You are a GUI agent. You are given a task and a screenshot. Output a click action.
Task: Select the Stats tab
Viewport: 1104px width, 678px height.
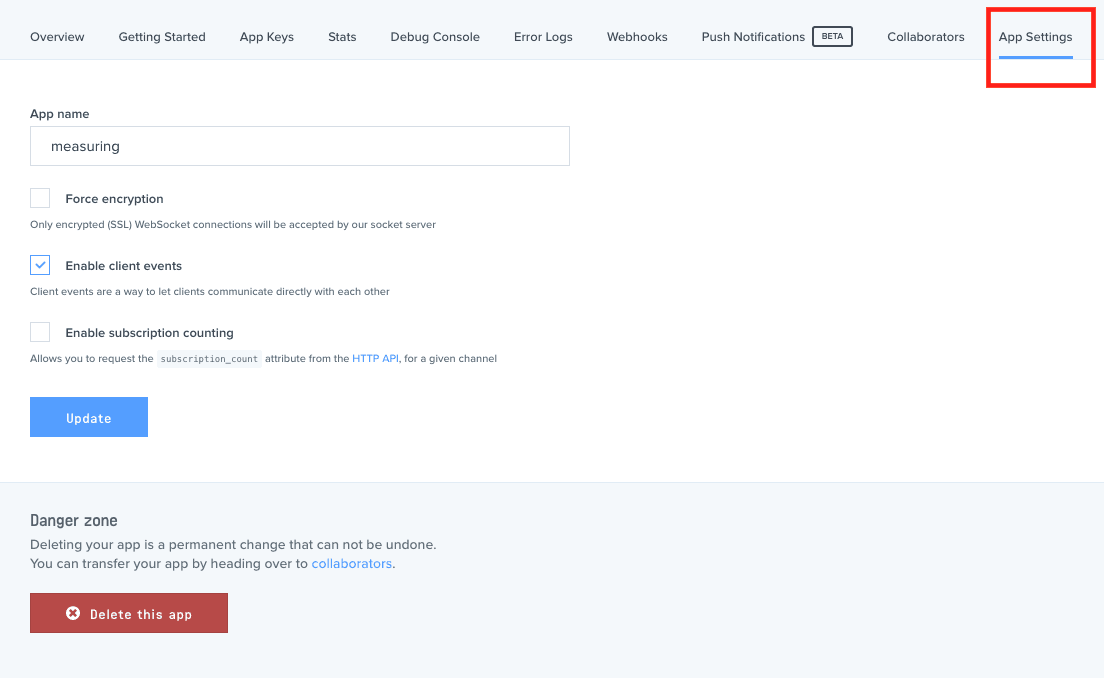[x=342, y=37]
